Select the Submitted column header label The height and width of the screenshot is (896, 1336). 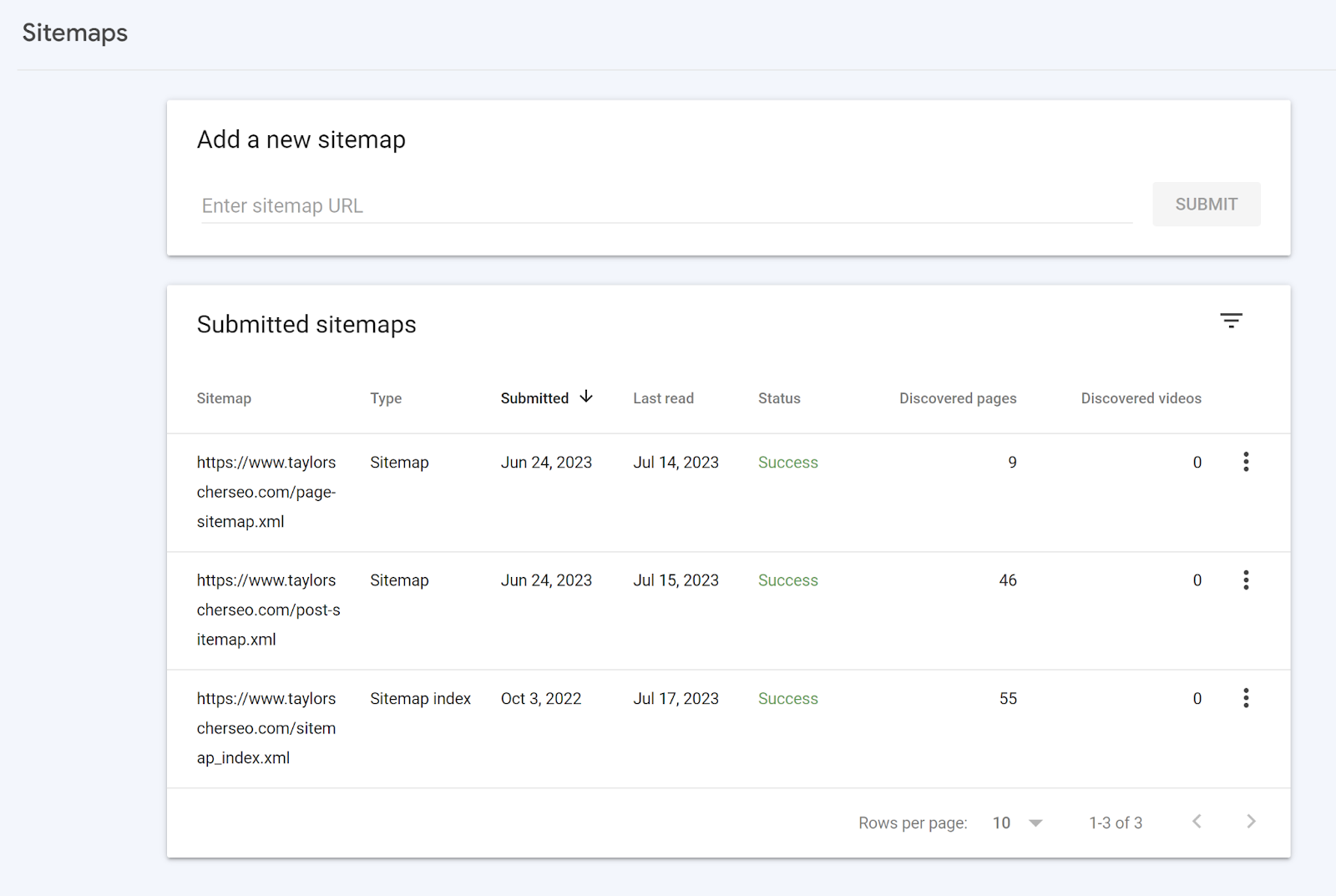click(x=534, y=398)
